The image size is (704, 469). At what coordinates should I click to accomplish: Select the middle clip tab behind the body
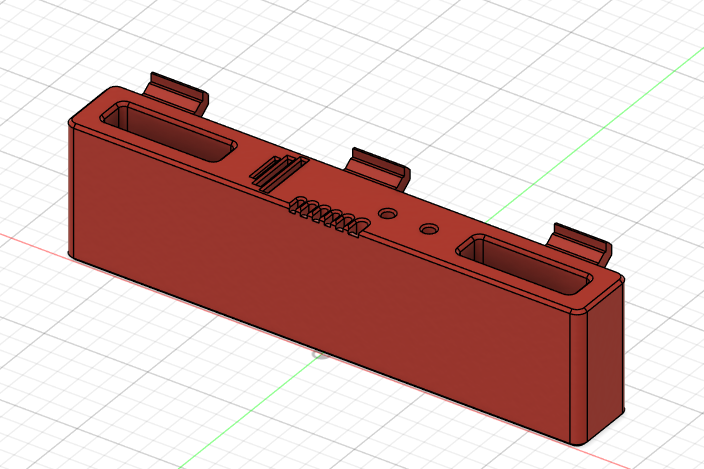378,169
